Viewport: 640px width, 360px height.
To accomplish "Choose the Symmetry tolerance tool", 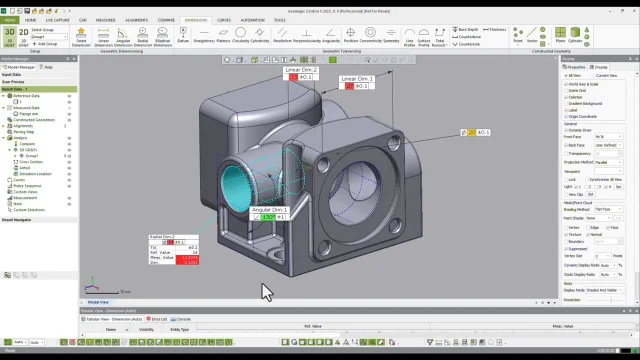I will click(x=391, y=35).
